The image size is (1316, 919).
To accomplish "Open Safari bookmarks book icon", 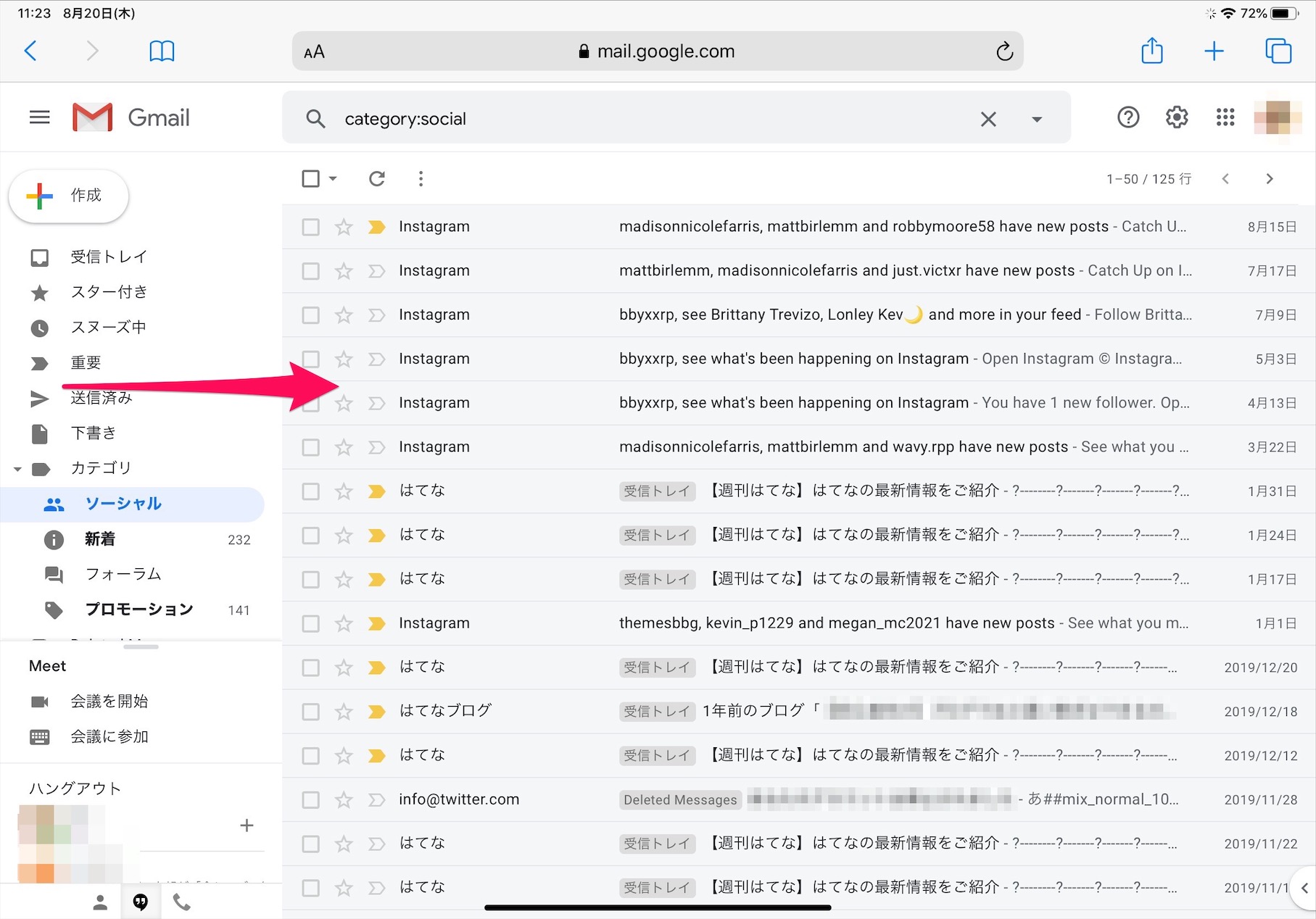I will [x=162, y=51].
